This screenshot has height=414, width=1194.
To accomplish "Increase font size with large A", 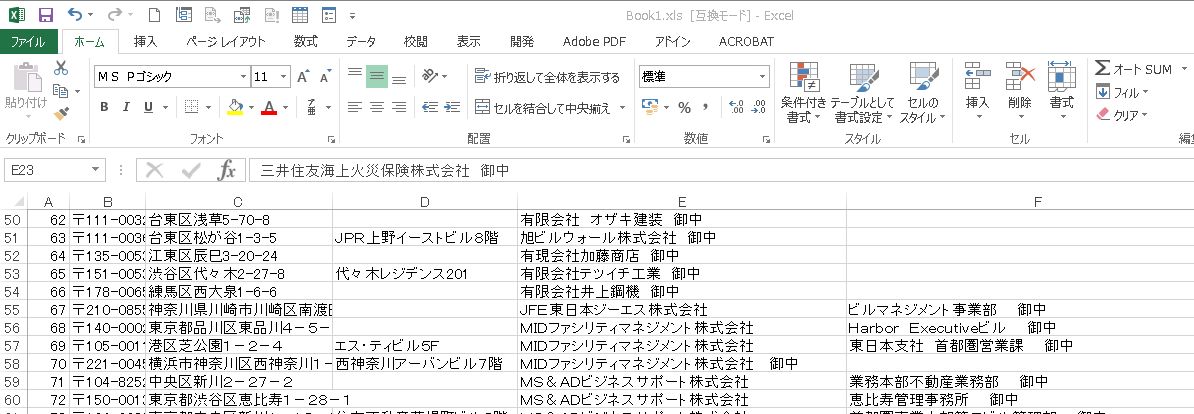I will click(x=303, y=77).
